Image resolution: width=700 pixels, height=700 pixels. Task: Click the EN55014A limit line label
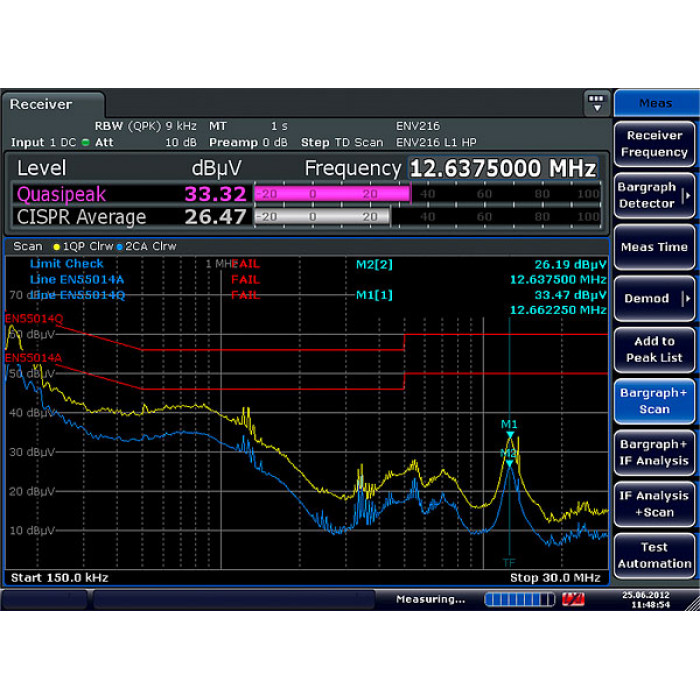point(33,358)
